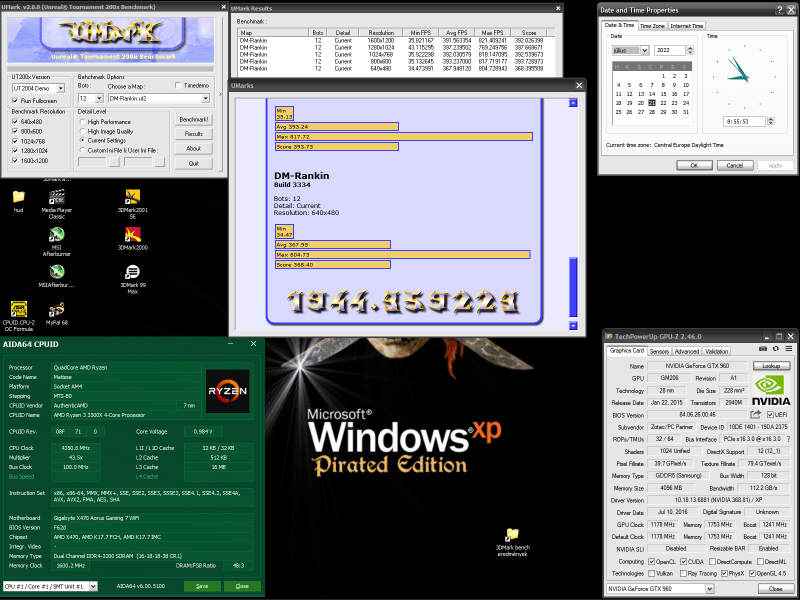
Task: Click UMarks scrollbar down arrow
Action: coord(573,326)
